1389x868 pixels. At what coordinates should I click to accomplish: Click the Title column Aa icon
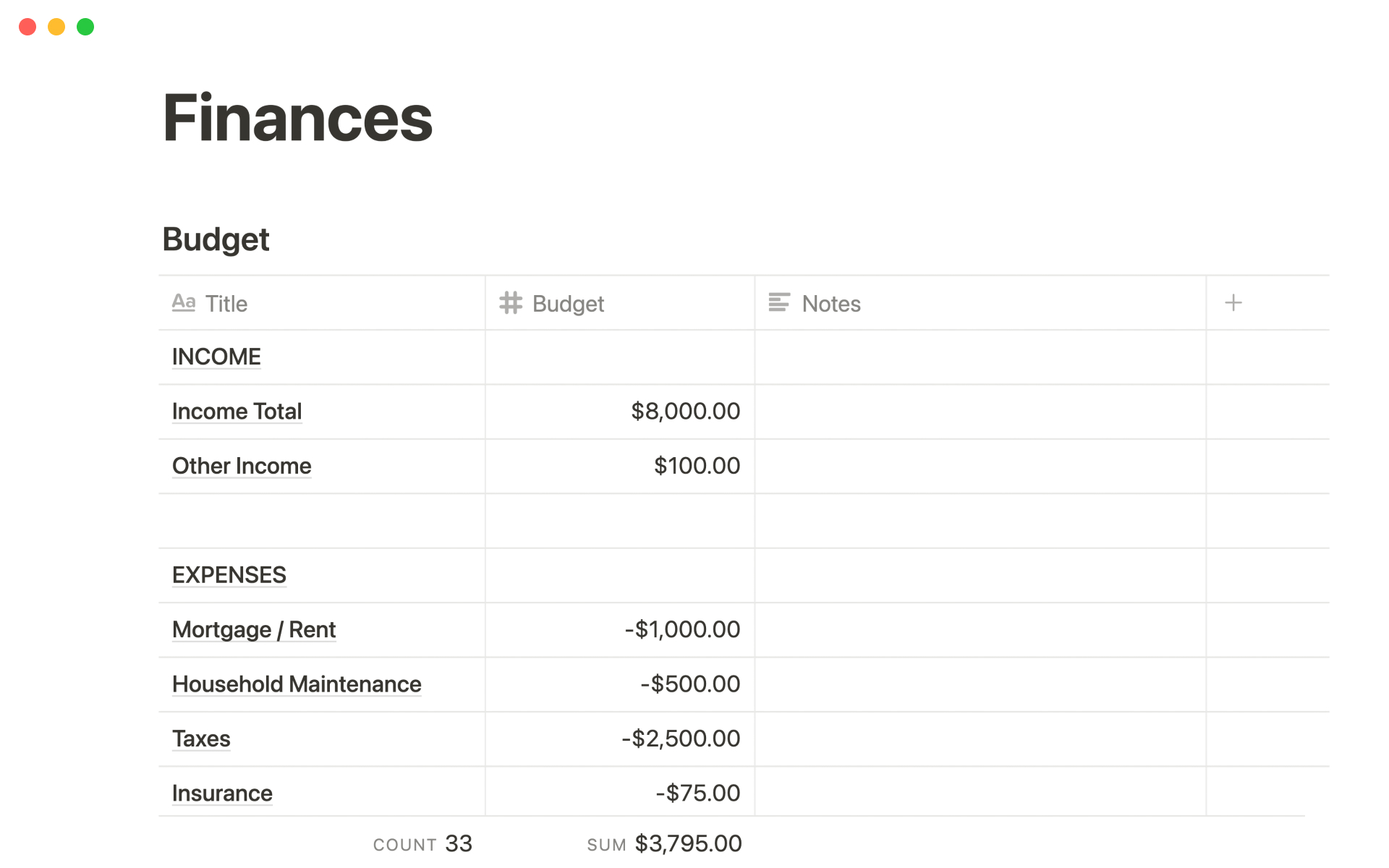click(184, 303)
